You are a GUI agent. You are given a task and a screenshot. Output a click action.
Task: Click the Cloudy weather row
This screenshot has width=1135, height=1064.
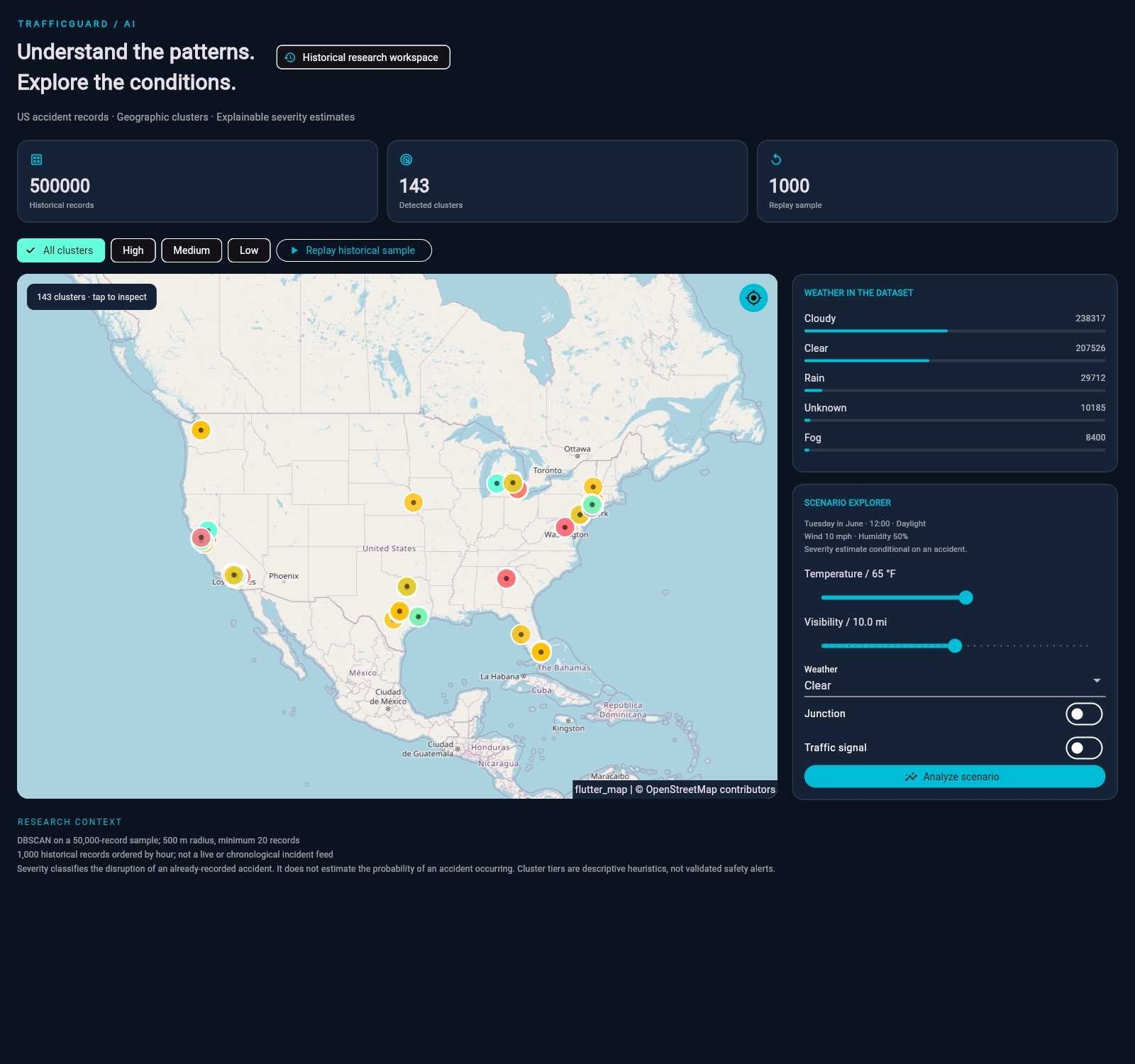pos(954,322)
